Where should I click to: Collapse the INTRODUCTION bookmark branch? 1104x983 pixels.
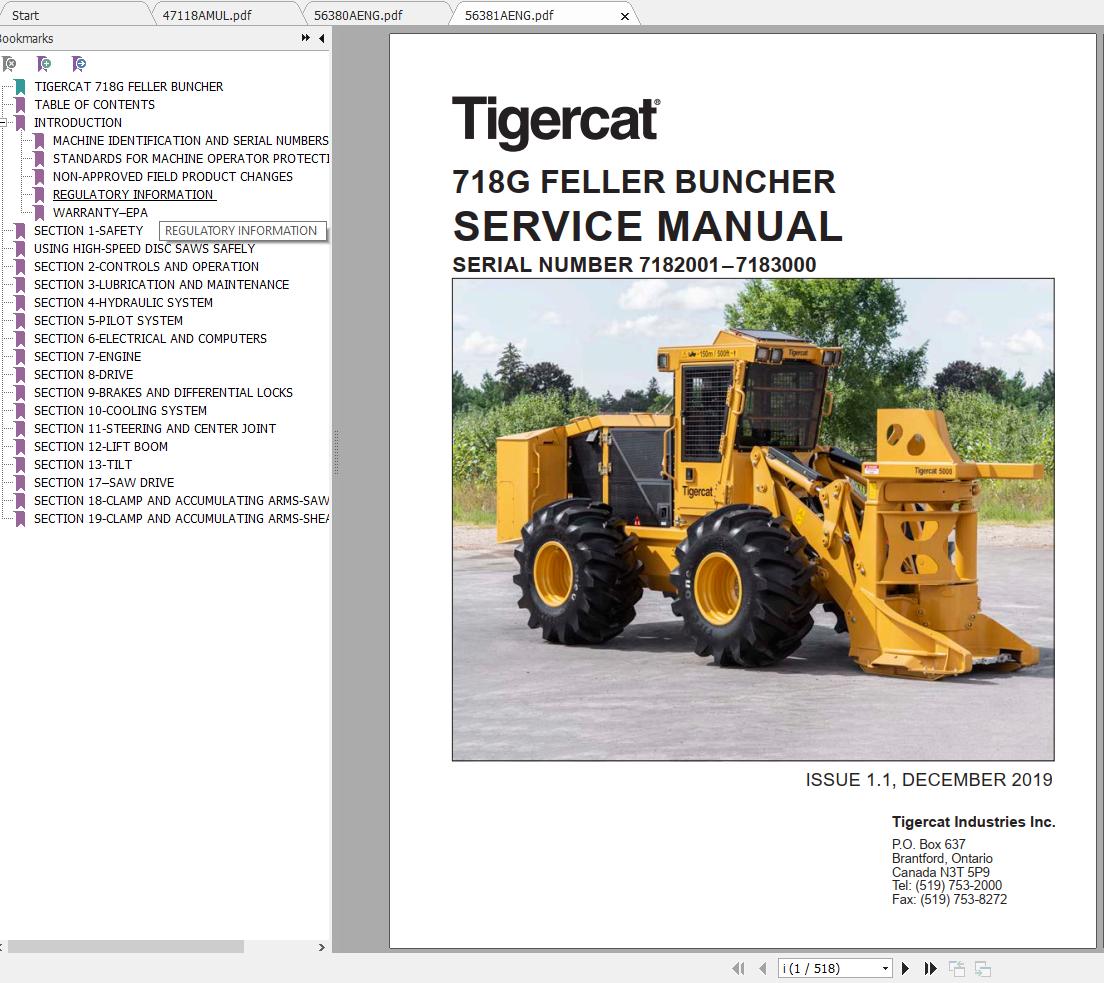coord(8,122)
